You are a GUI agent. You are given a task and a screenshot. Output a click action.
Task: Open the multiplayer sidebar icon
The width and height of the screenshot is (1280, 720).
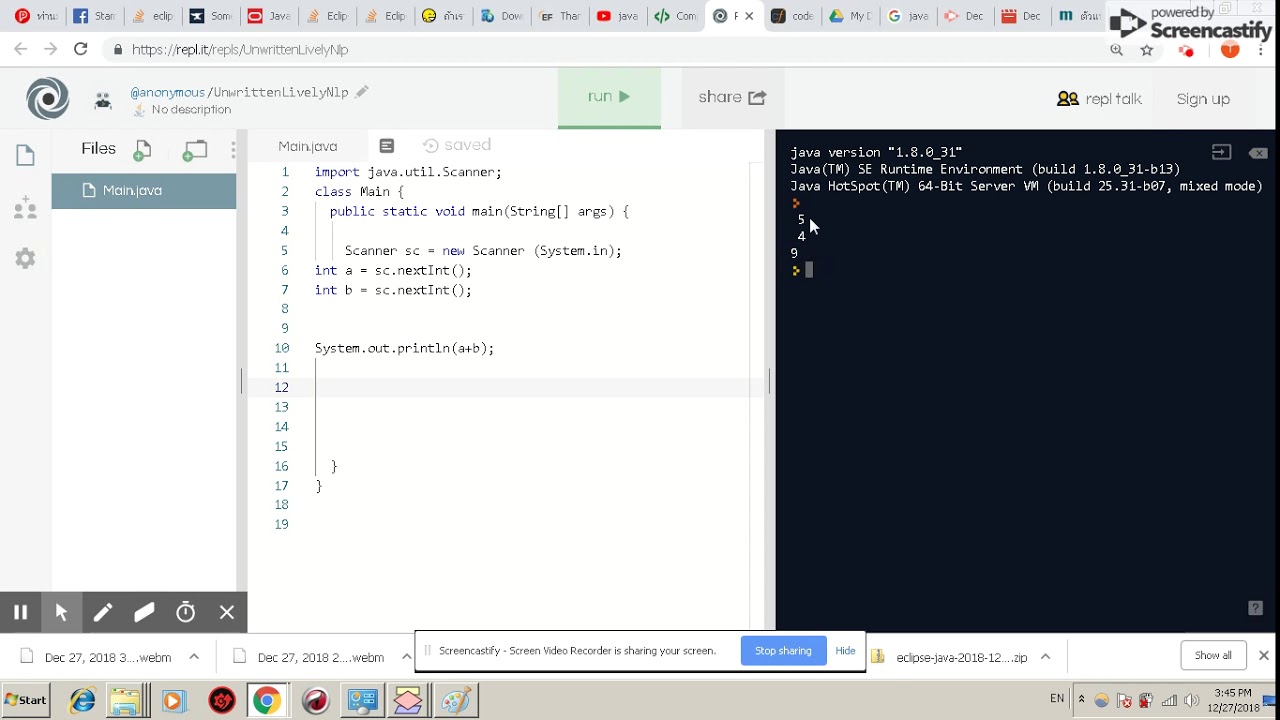pyautogui.click(x=25, y=208)
